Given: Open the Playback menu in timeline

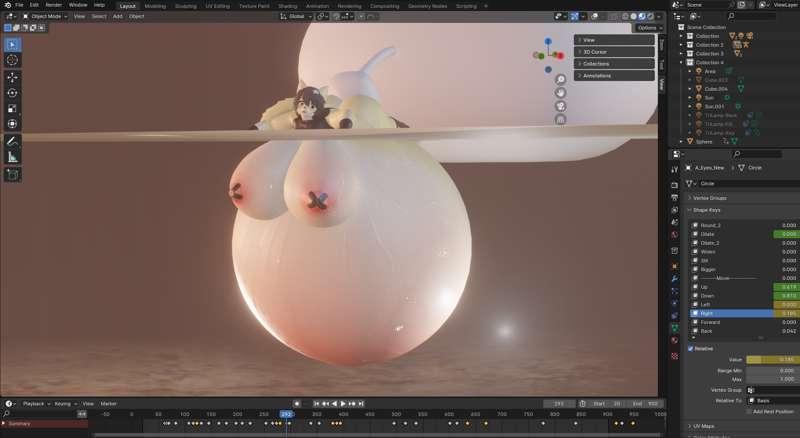Looking at the screenshot, I should (x=36, y=403).
